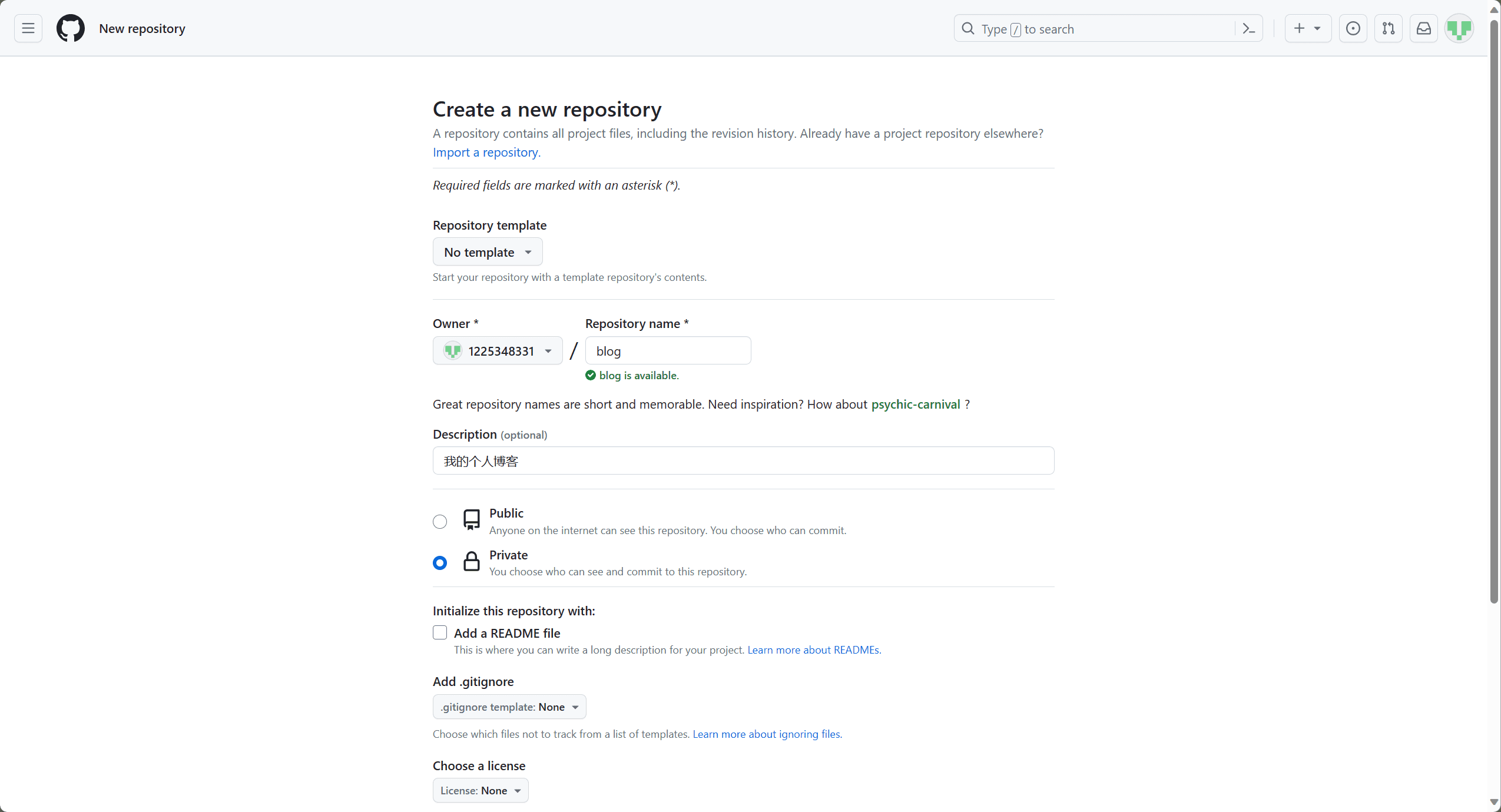Viewport: 1501px width, 812px height.
Task: Open the hamburger navigation menu
Action: 28,28
